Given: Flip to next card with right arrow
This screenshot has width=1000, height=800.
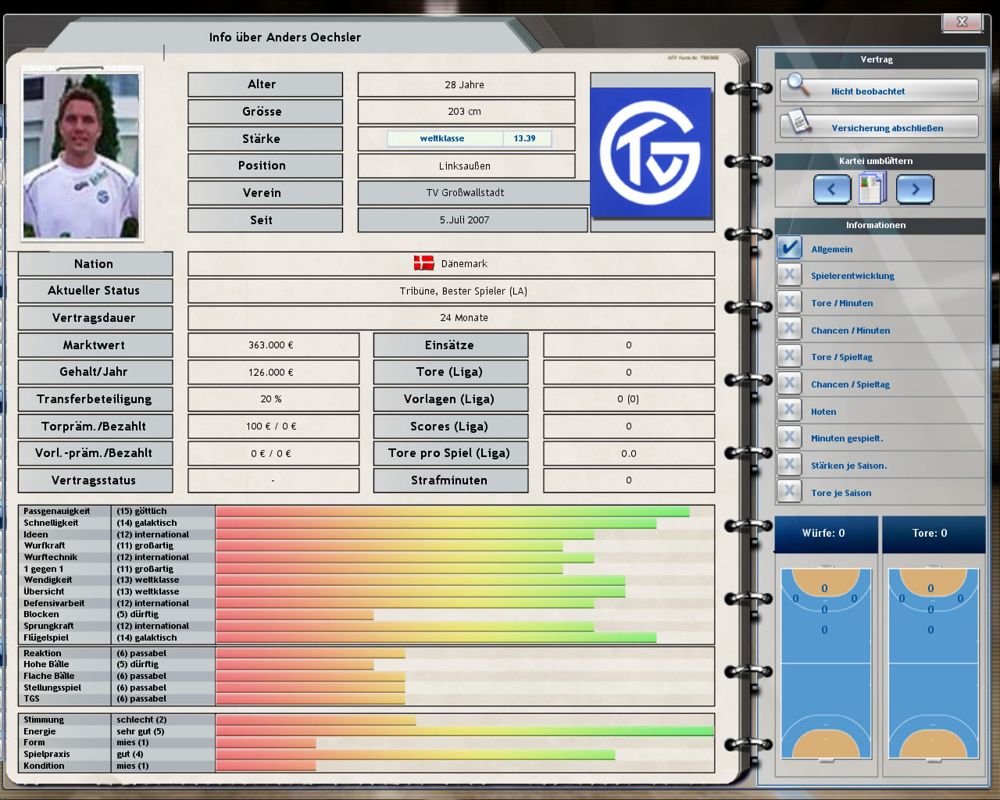Looking at the screenshot, I should (914, 188).
